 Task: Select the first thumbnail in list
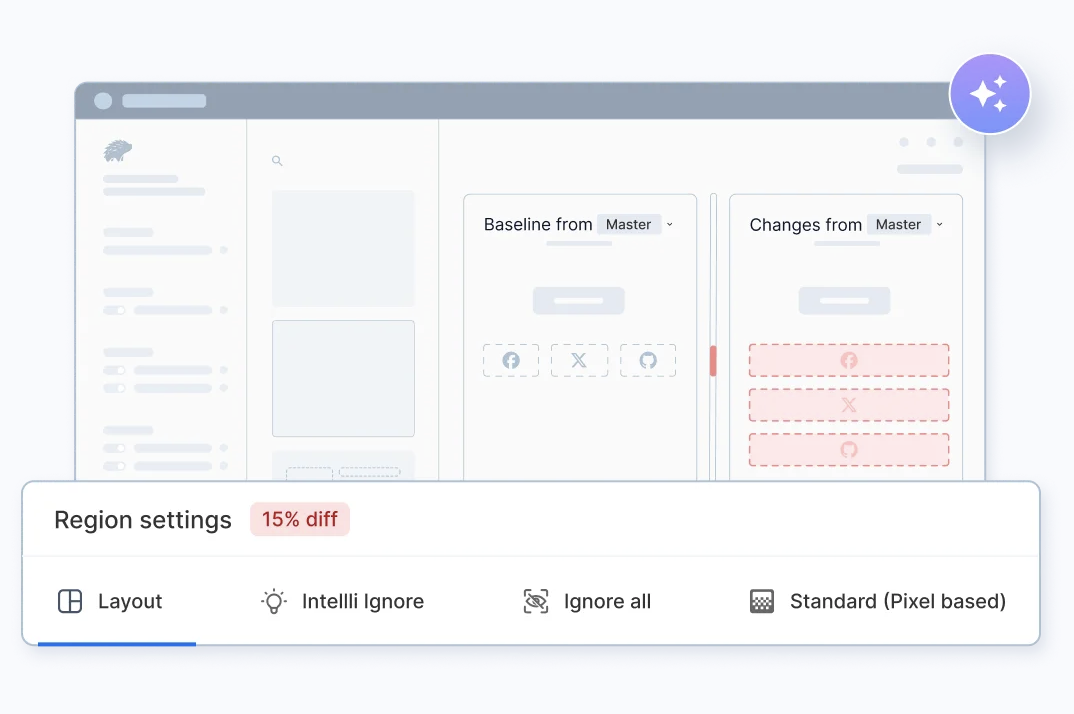click(x=343, y=248)
